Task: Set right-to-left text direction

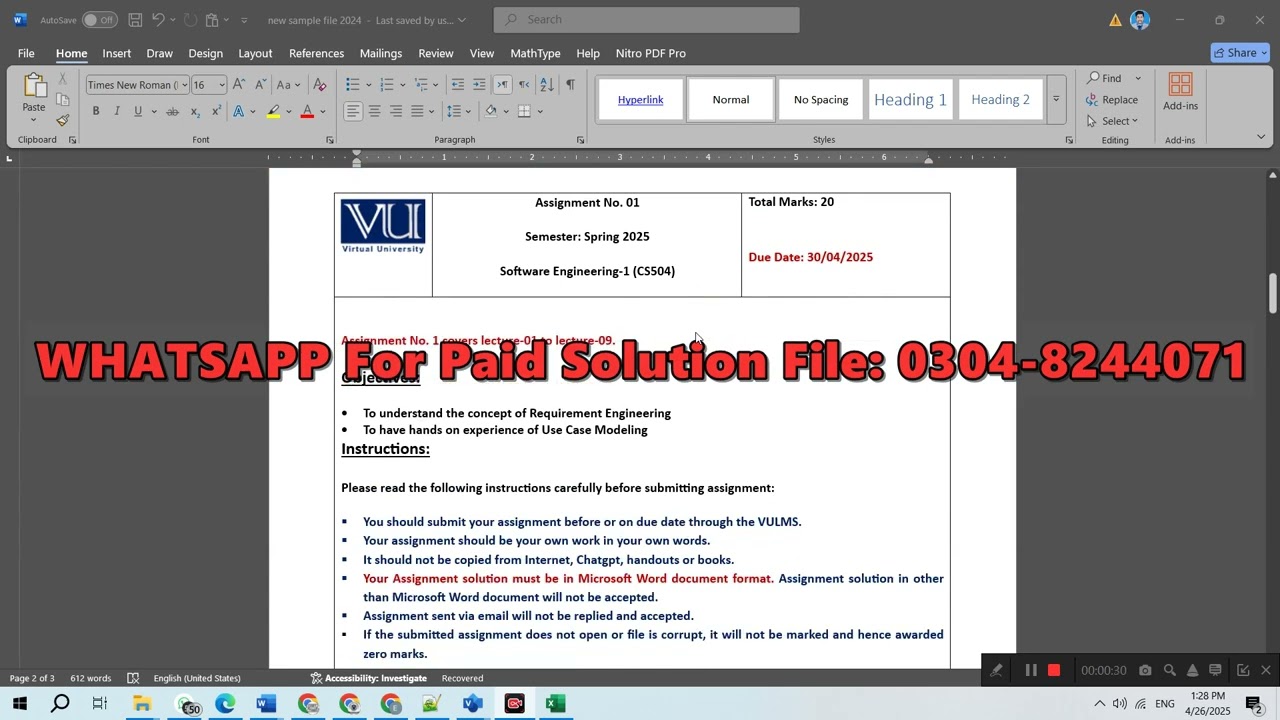Action: [524, 85]
